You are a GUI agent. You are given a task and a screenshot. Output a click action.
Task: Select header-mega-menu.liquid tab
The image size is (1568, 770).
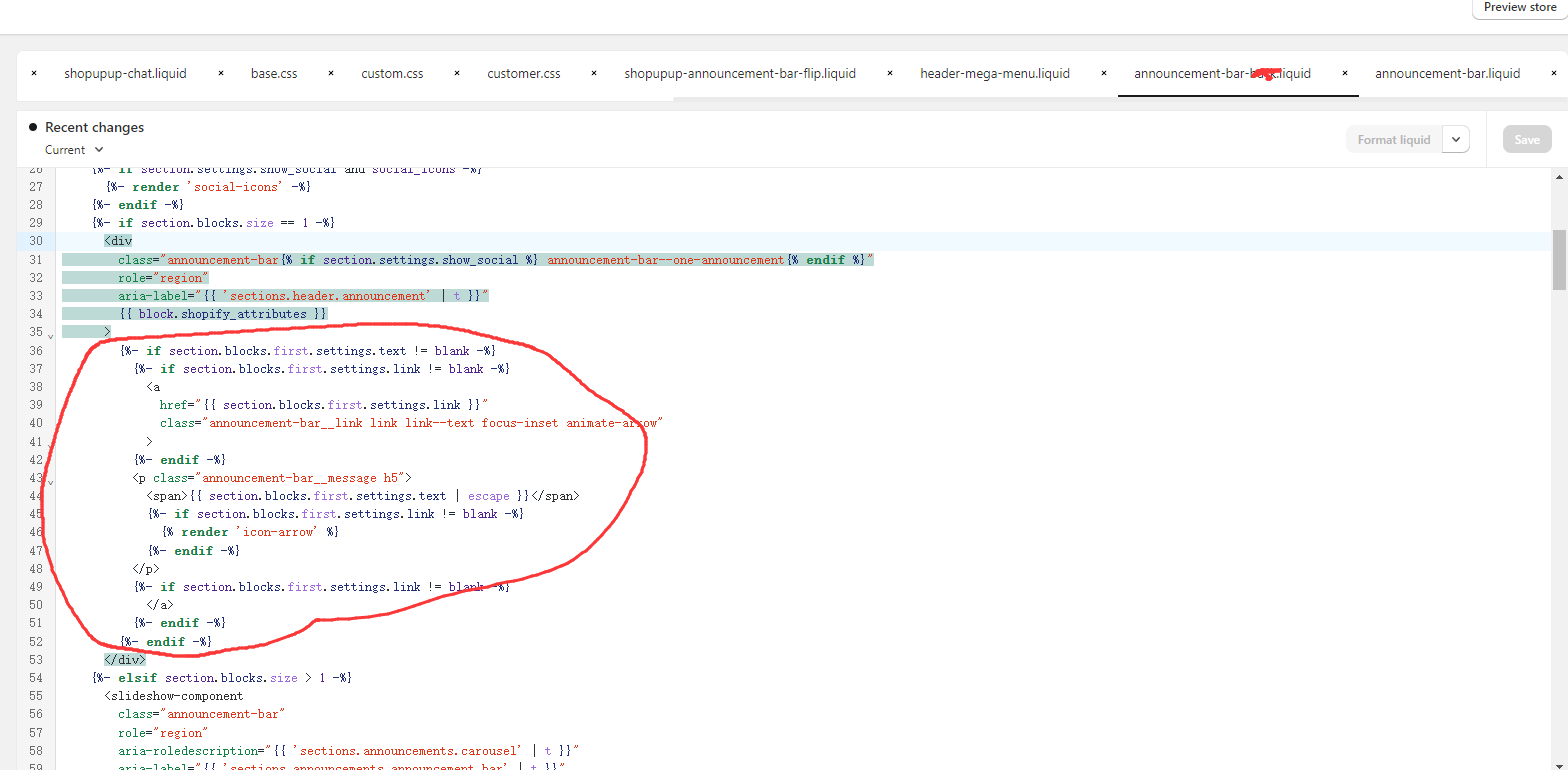point(995,73)
